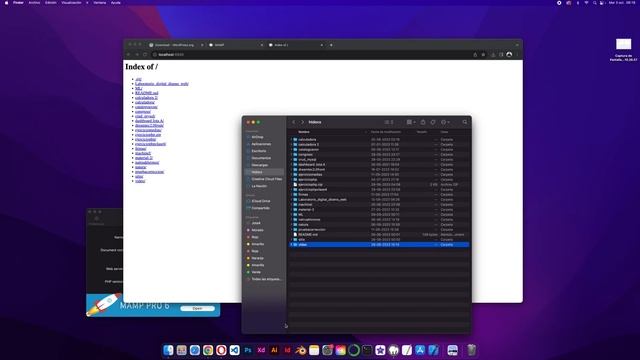Select the Laboratorio_digital_diseno_web folder in Finder
The width and height of the screenshot is (640, 360).
(379, 200)
